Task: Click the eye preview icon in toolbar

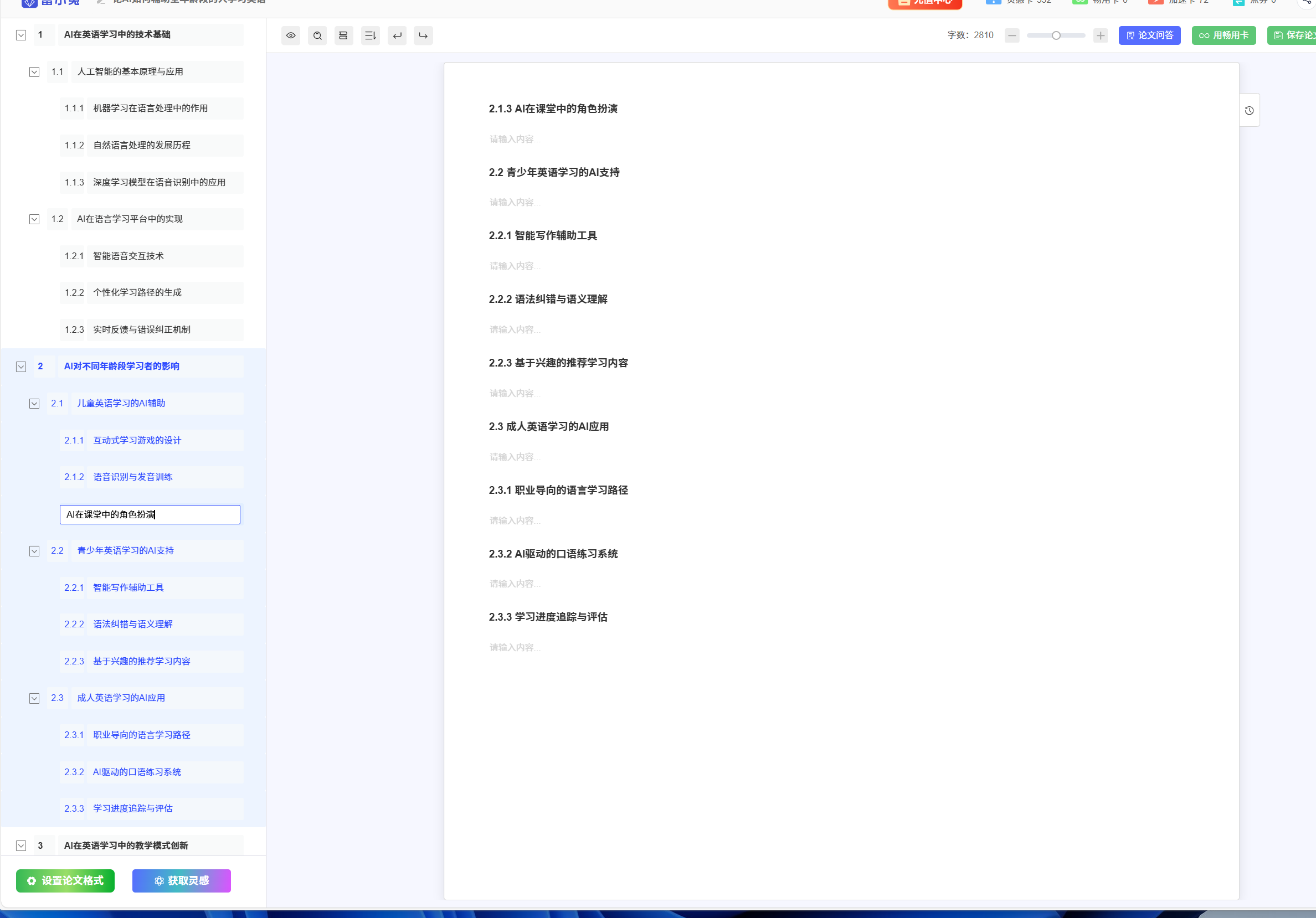Action: [291, 35]
